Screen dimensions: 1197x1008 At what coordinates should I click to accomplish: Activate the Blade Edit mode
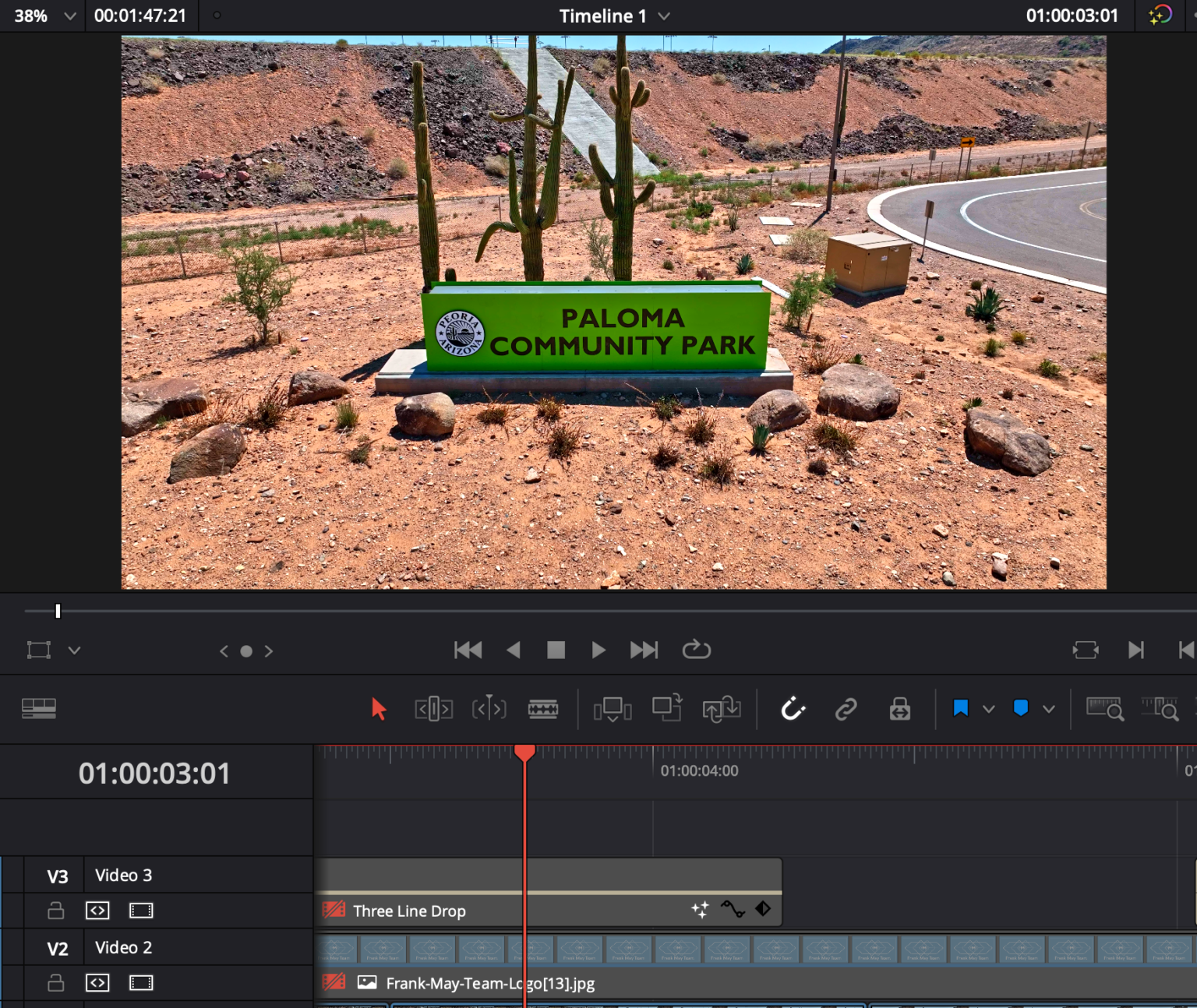click(543, 709)
